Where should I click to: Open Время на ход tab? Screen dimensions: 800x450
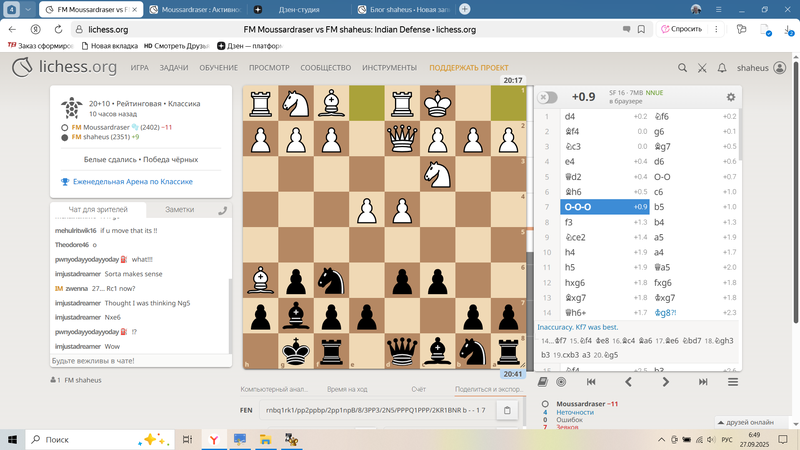(347, 389)
